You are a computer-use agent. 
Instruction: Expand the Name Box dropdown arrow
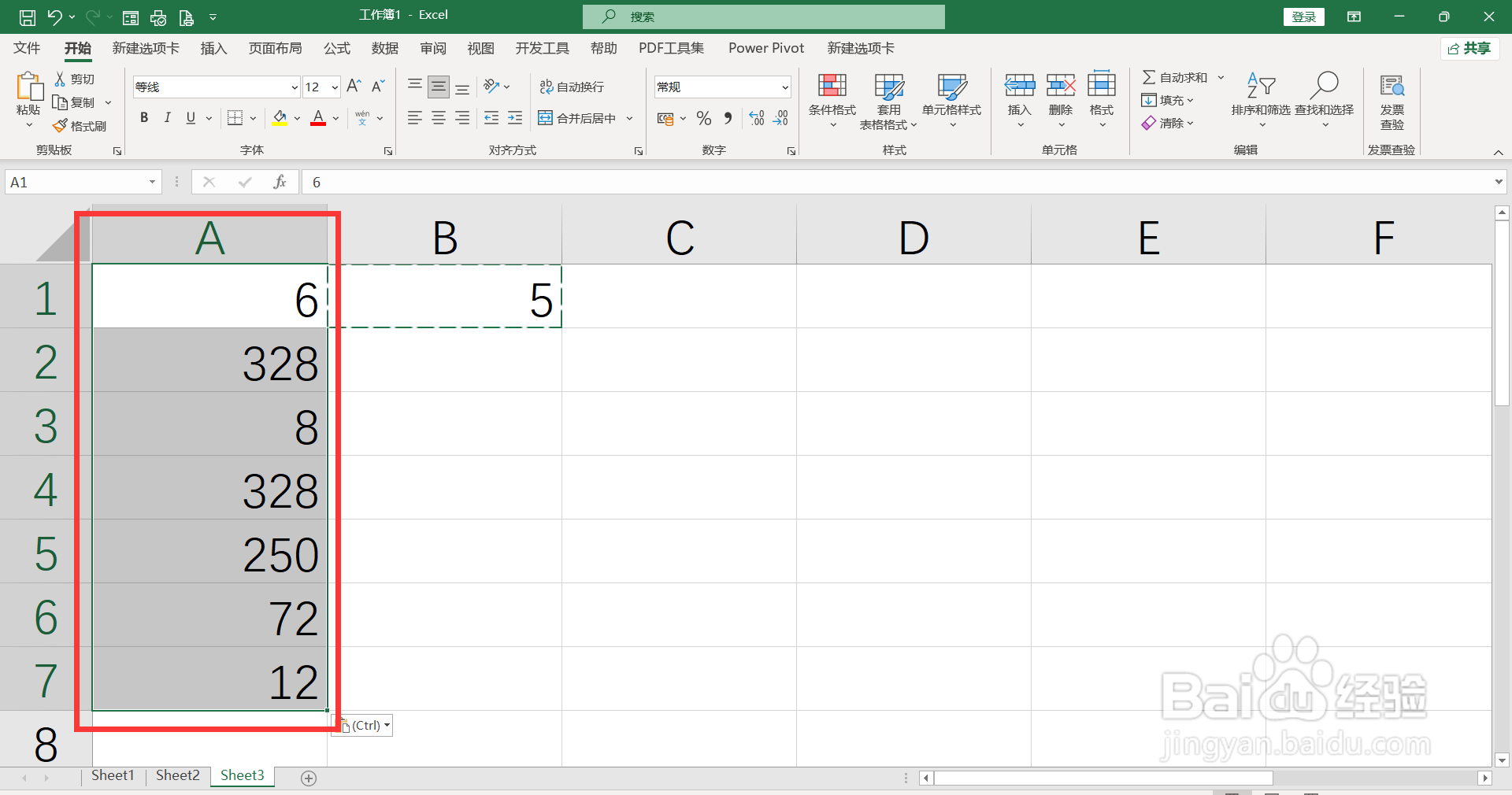coord(152,182)
